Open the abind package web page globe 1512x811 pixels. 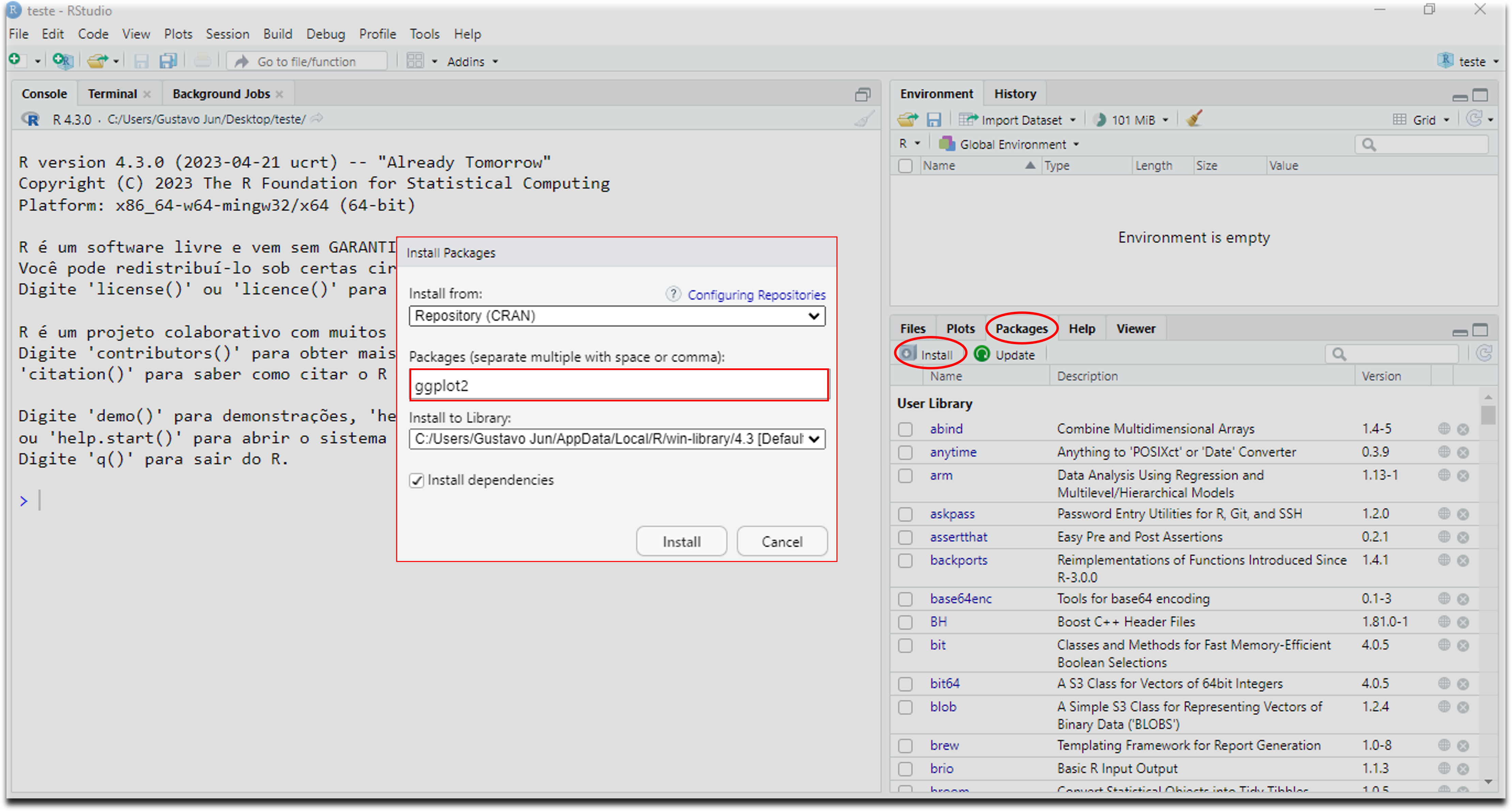(1445, 429)
